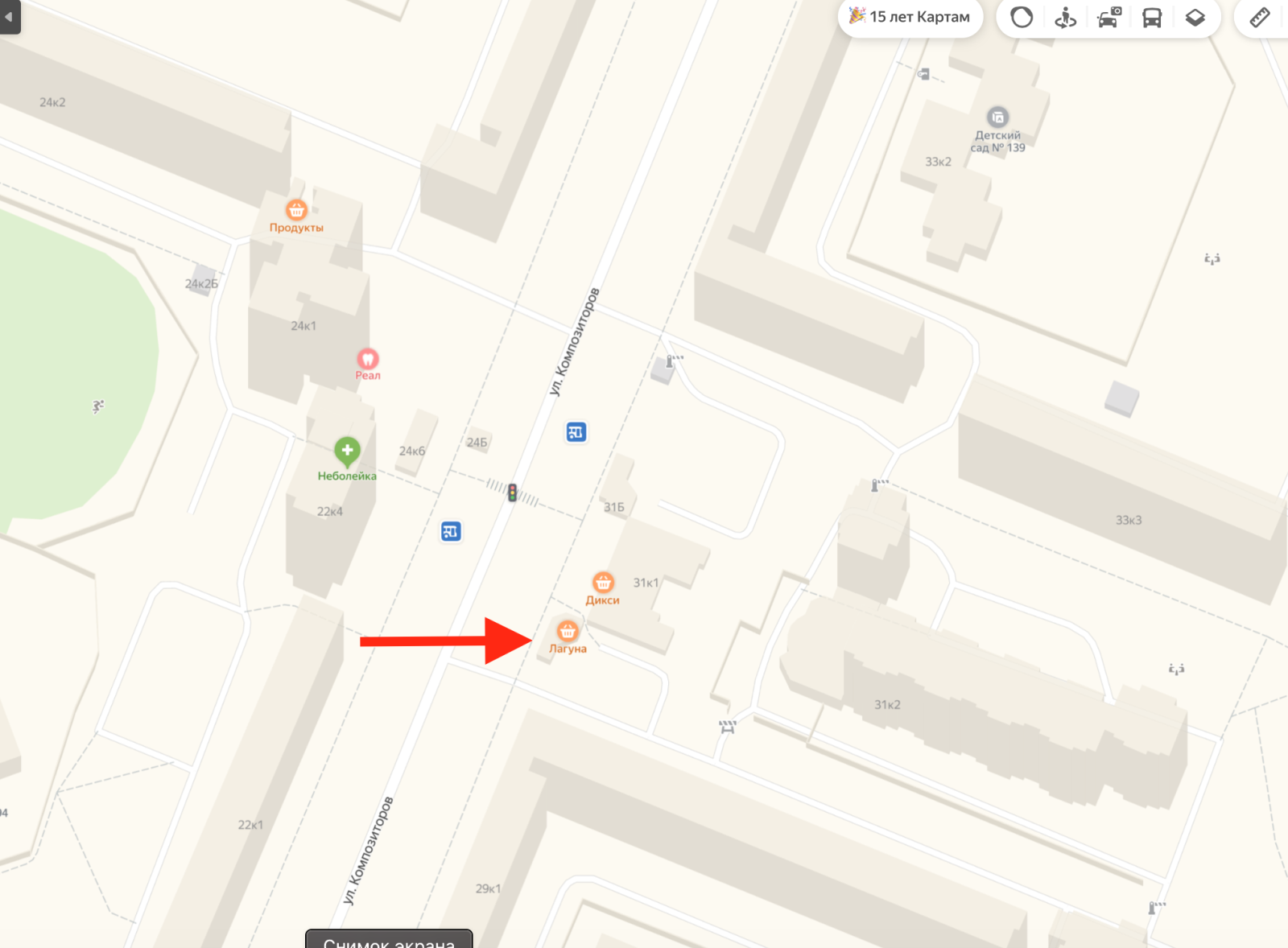
Task: Click the 'Снимок экрана' tooltip
Action: (389, 940)
